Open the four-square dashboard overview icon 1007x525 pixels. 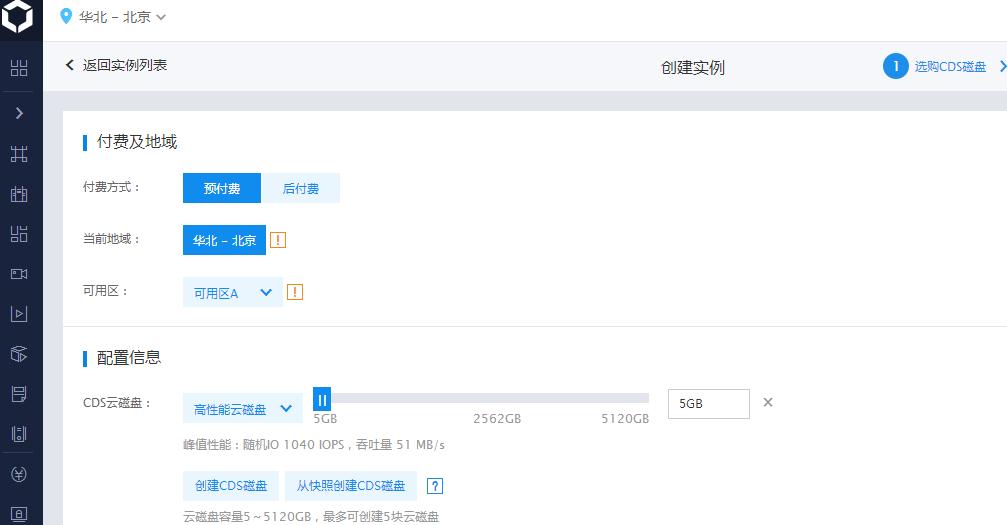[19, 68]
